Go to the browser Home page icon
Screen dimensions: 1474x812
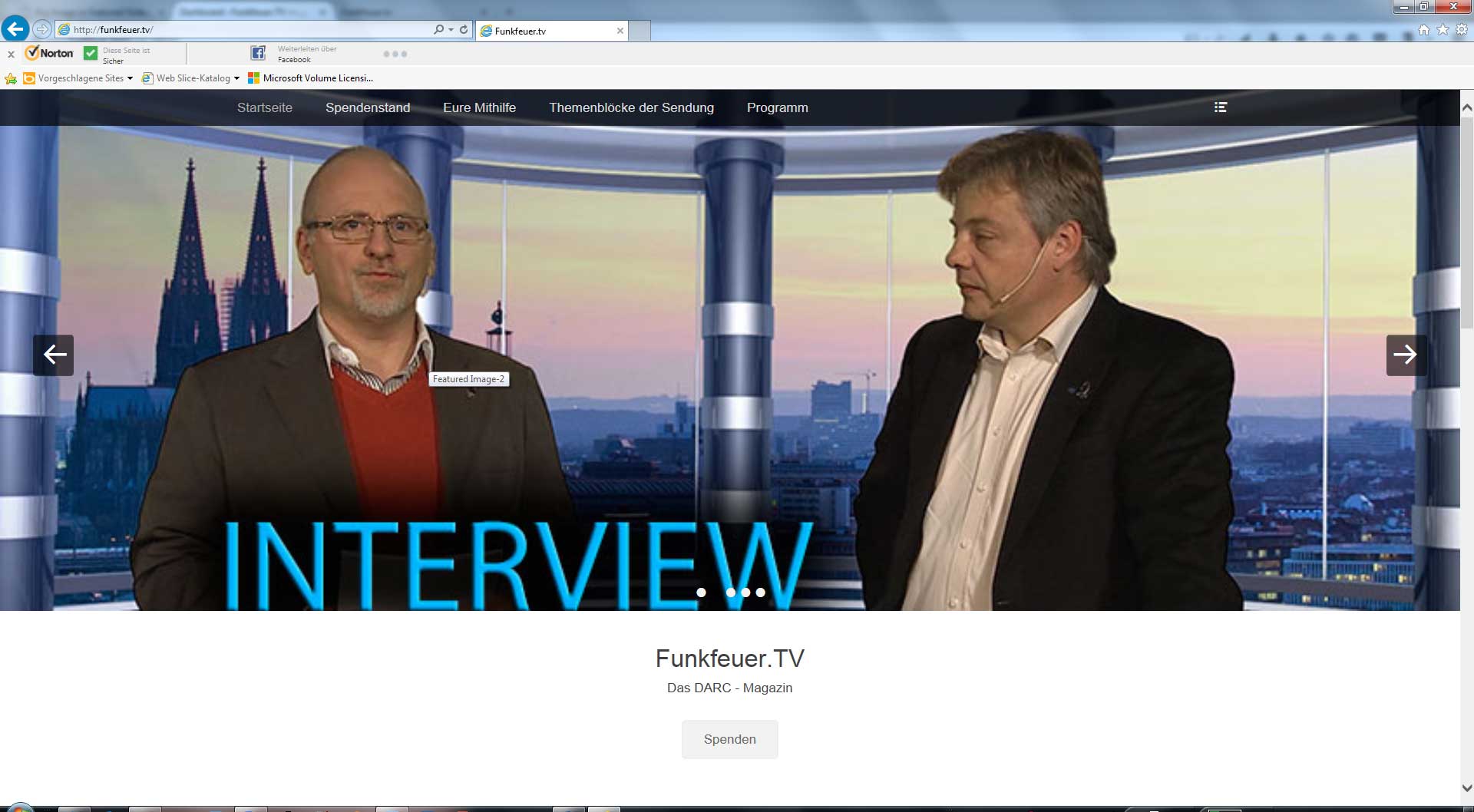[1424, 29]
